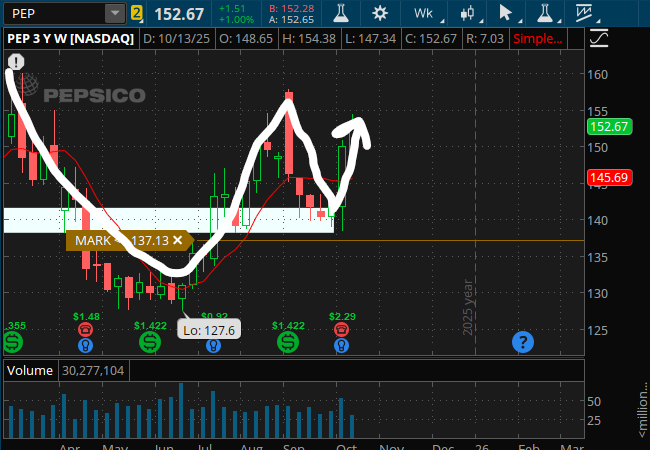This screenshot has height=450, width=650.
Task: Click the earnings phone icon under $1.48
Action: [86, 330]
